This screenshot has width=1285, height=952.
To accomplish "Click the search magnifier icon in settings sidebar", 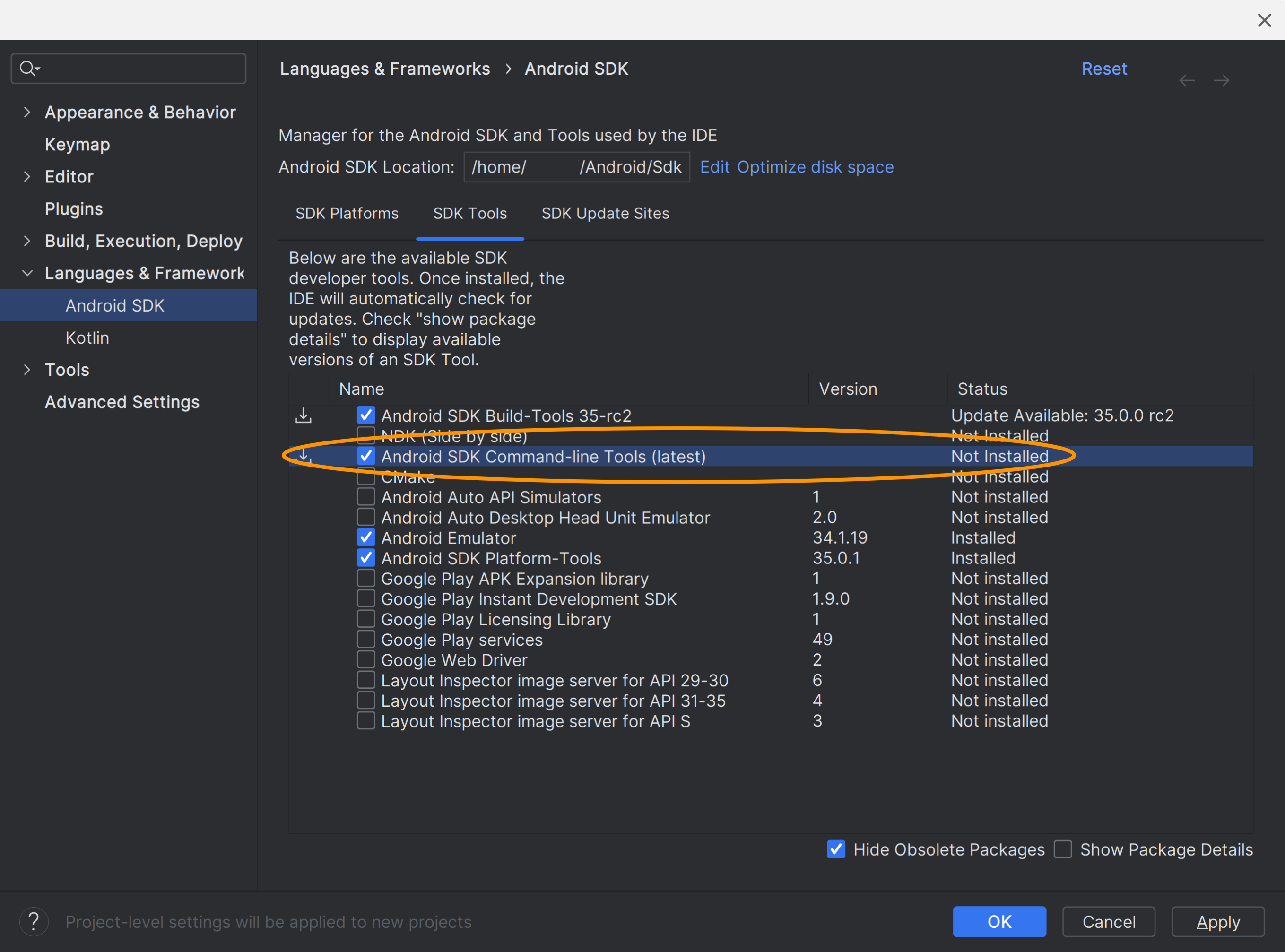I will pos(27,68).
